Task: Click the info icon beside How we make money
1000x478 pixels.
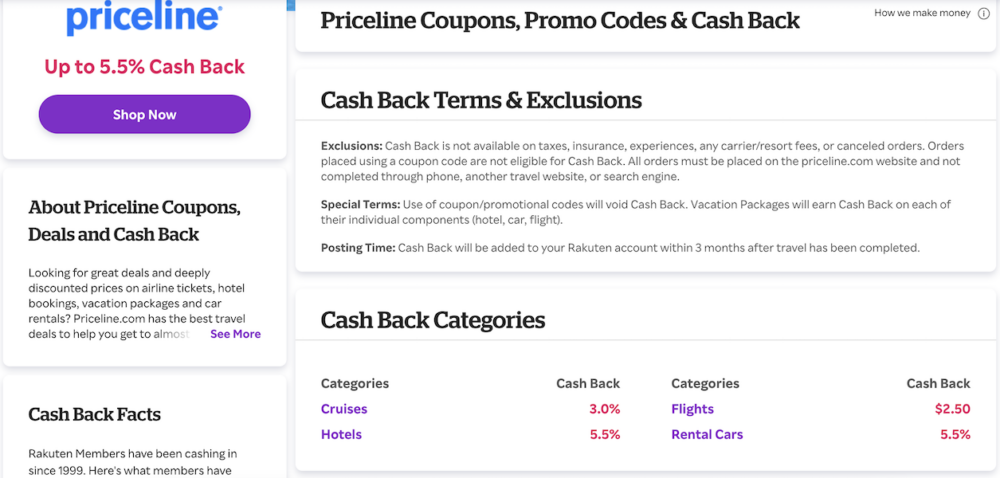Action: [983, 13]
